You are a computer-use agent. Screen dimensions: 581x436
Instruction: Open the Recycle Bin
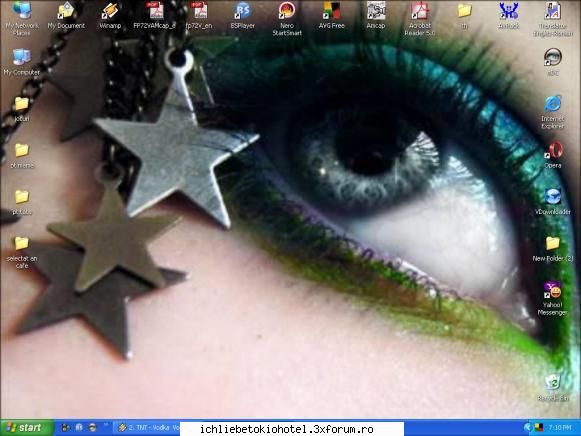pos(553,387)
